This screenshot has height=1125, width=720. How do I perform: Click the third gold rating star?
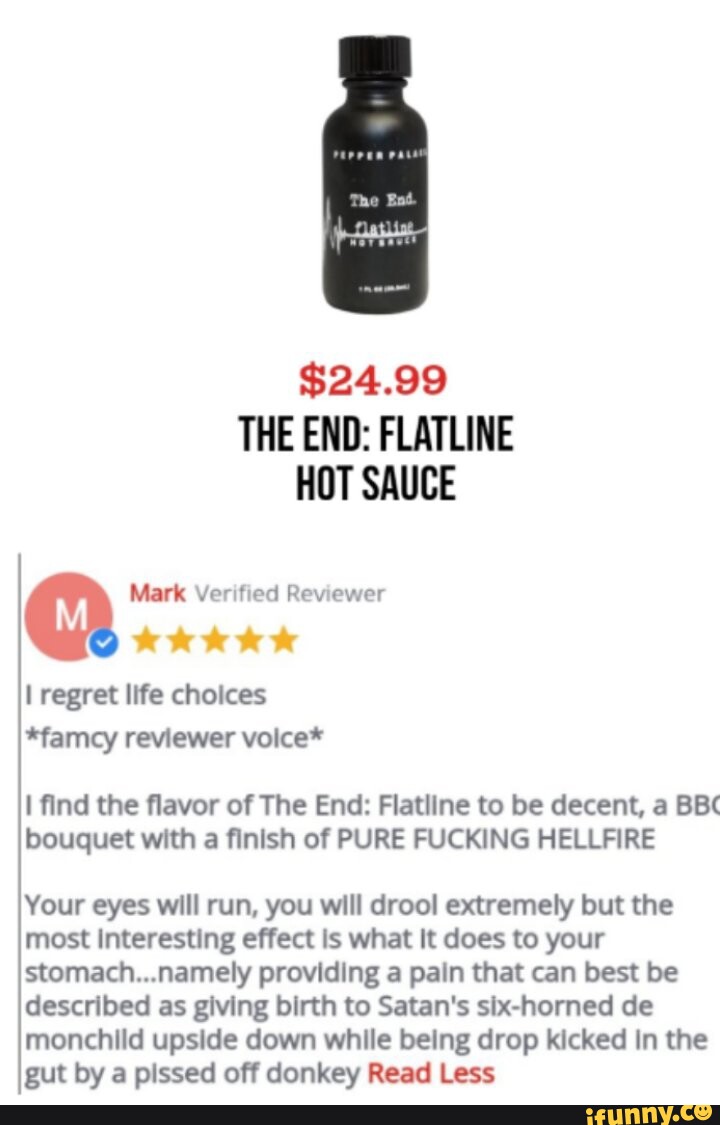tap(215, 639)
